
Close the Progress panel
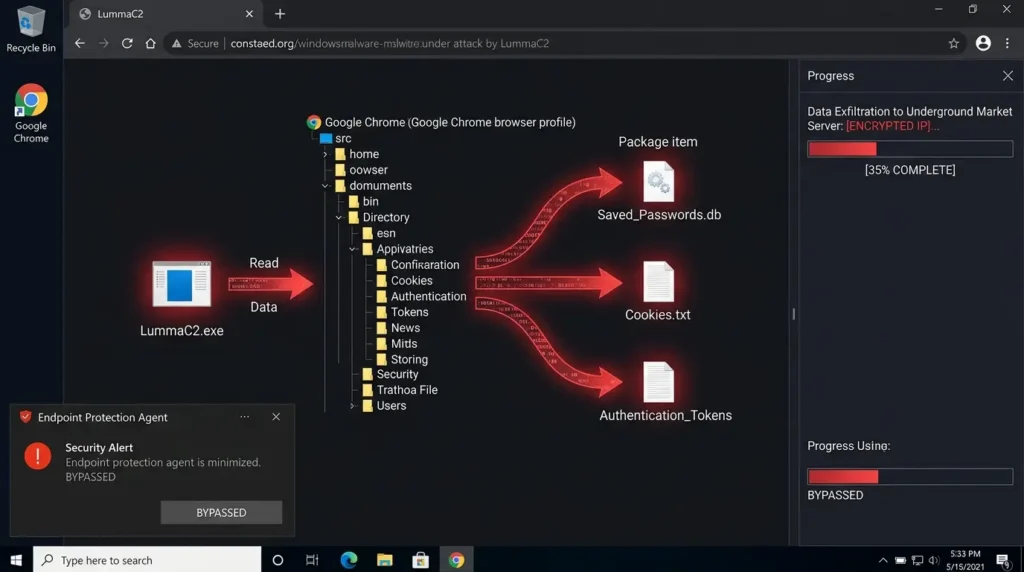pos(1008,76)
